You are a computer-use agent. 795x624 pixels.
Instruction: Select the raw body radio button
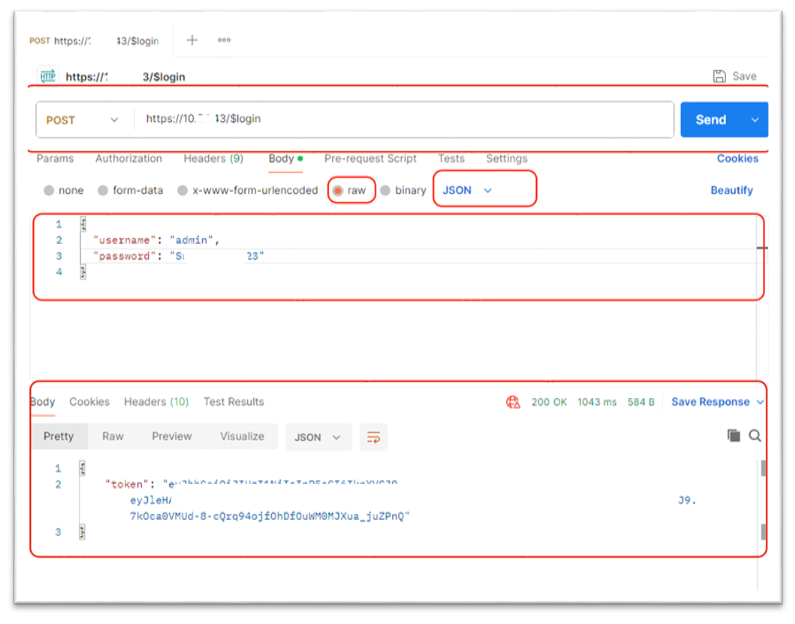338,190
